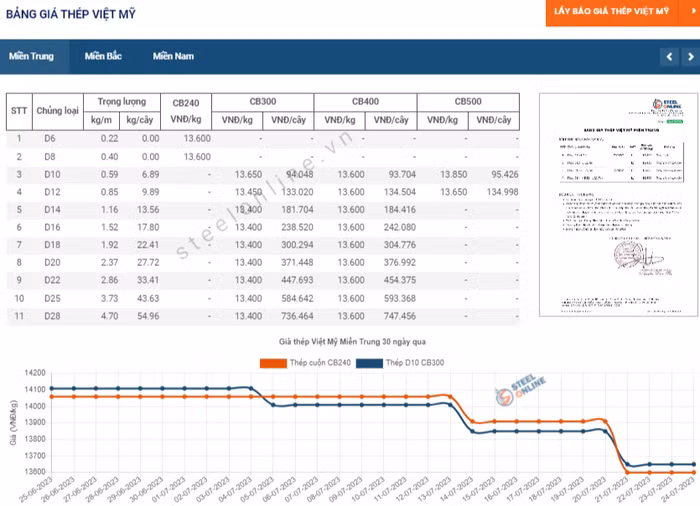
Task: Click the Lấy báo giá thép Việt Mỹ button
Action: [x=612, y=11]
